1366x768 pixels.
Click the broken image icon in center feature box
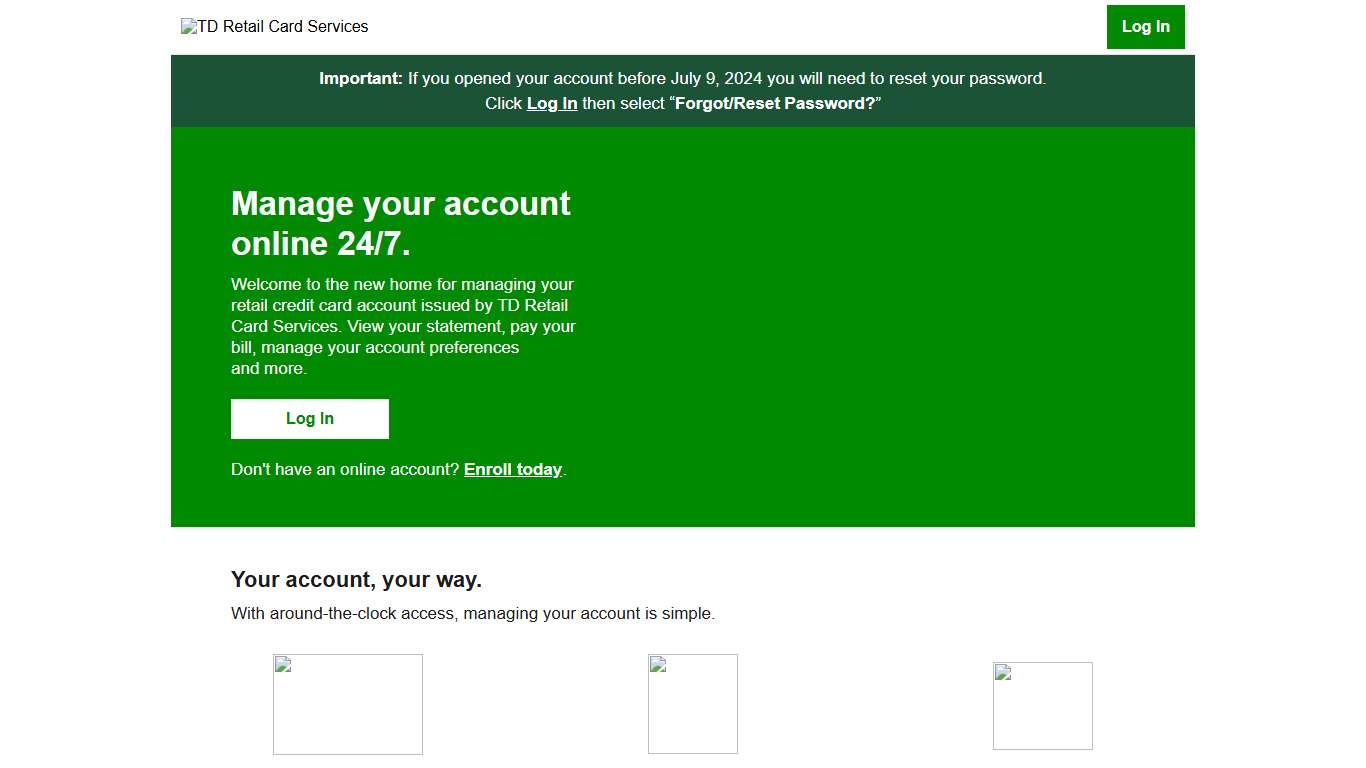point(660,665)
